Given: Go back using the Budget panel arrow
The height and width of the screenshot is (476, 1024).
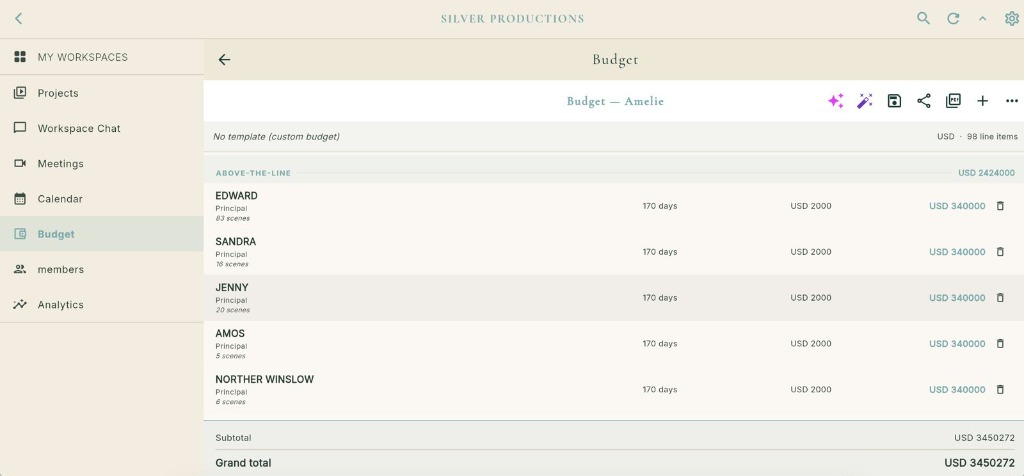Looking at the screenshot, I should [224, 59].
